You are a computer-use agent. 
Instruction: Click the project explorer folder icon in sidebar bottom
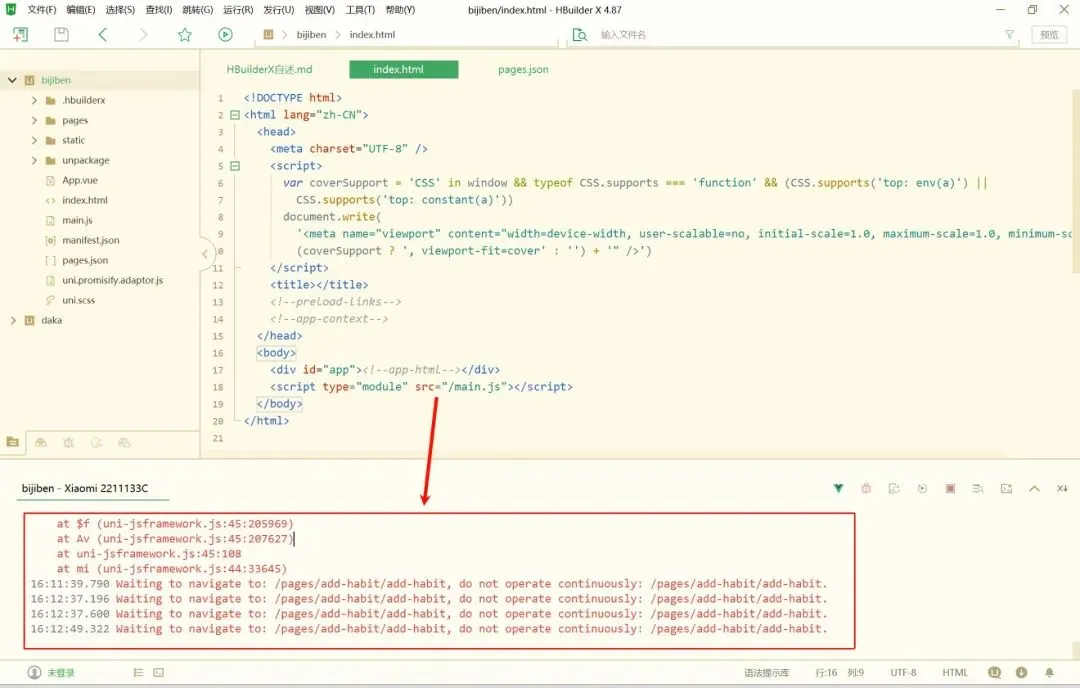[12, 442]
